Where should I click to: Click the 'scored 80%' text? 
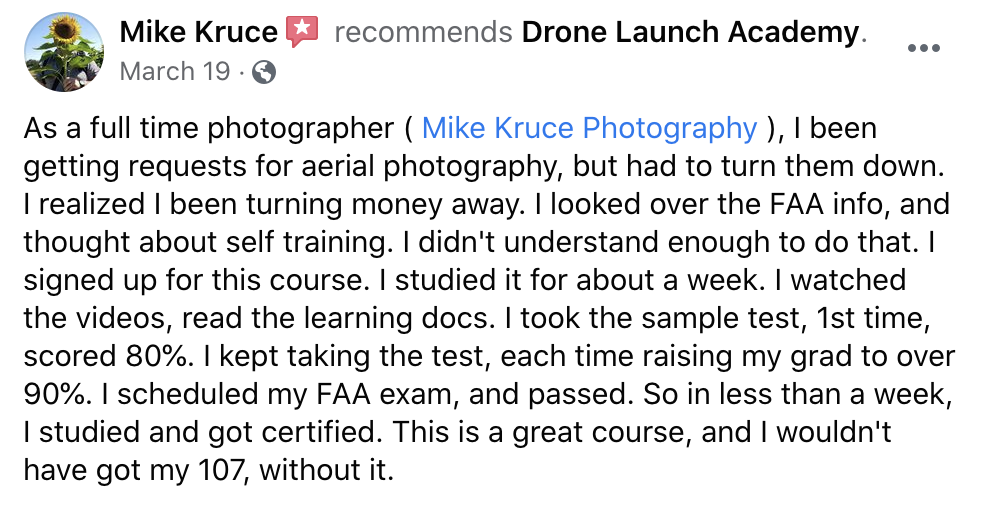(105, 356)
